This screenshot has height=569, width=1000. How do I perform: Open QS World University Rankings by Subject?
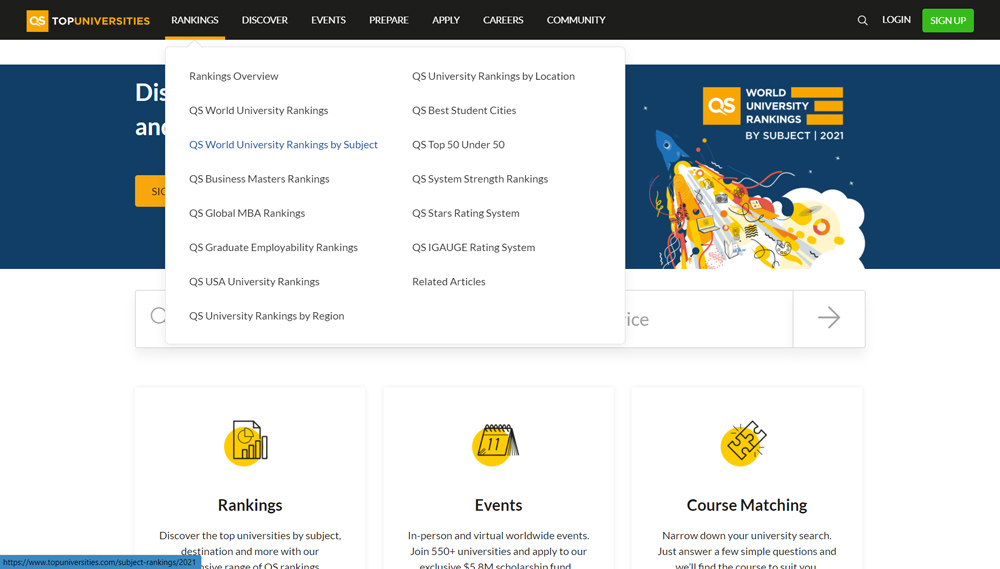pos(283,145)
